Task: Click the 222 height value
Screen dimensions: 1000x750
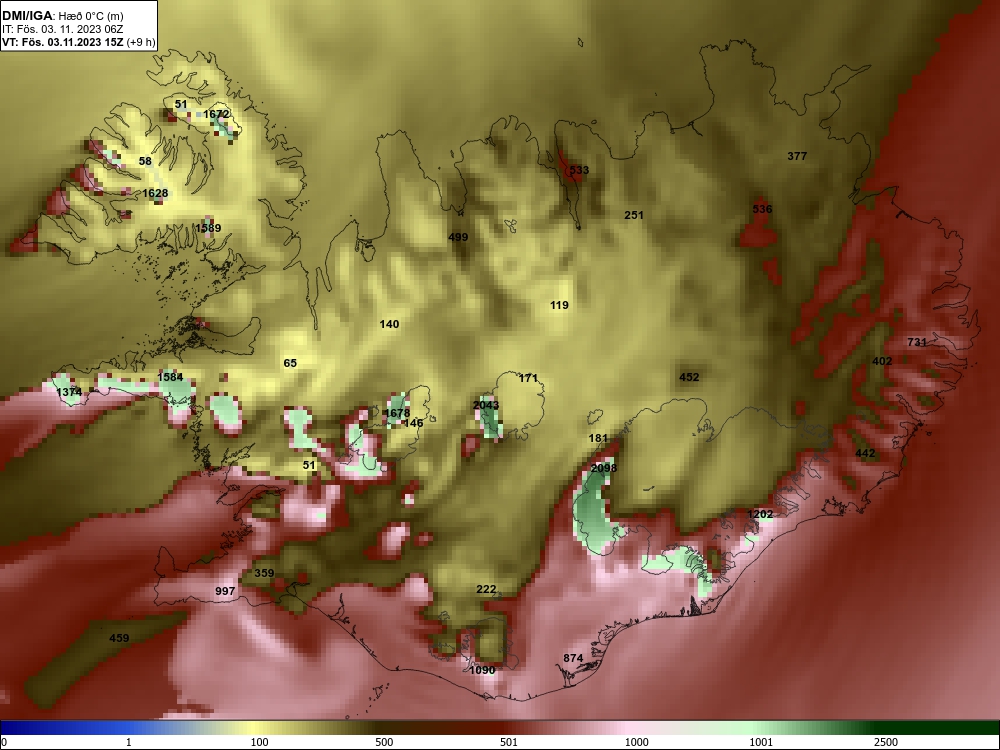Action: pos(486,589)
